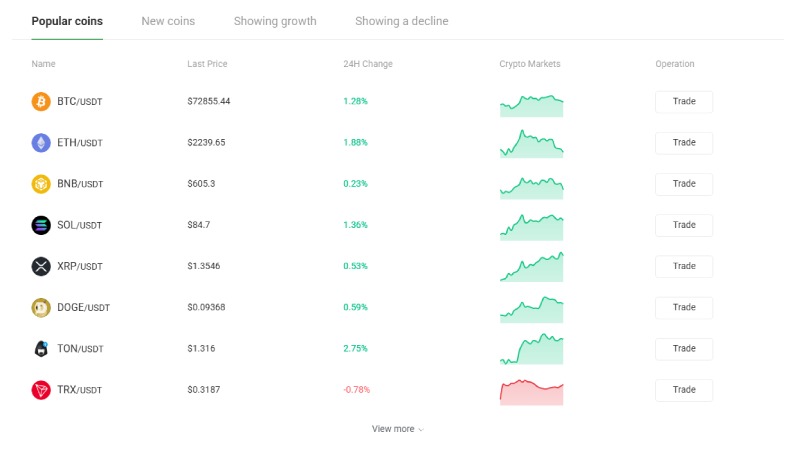Screen dimensions: 800x450
Task: Click the Solana coin icon
Action: point(41,225)
